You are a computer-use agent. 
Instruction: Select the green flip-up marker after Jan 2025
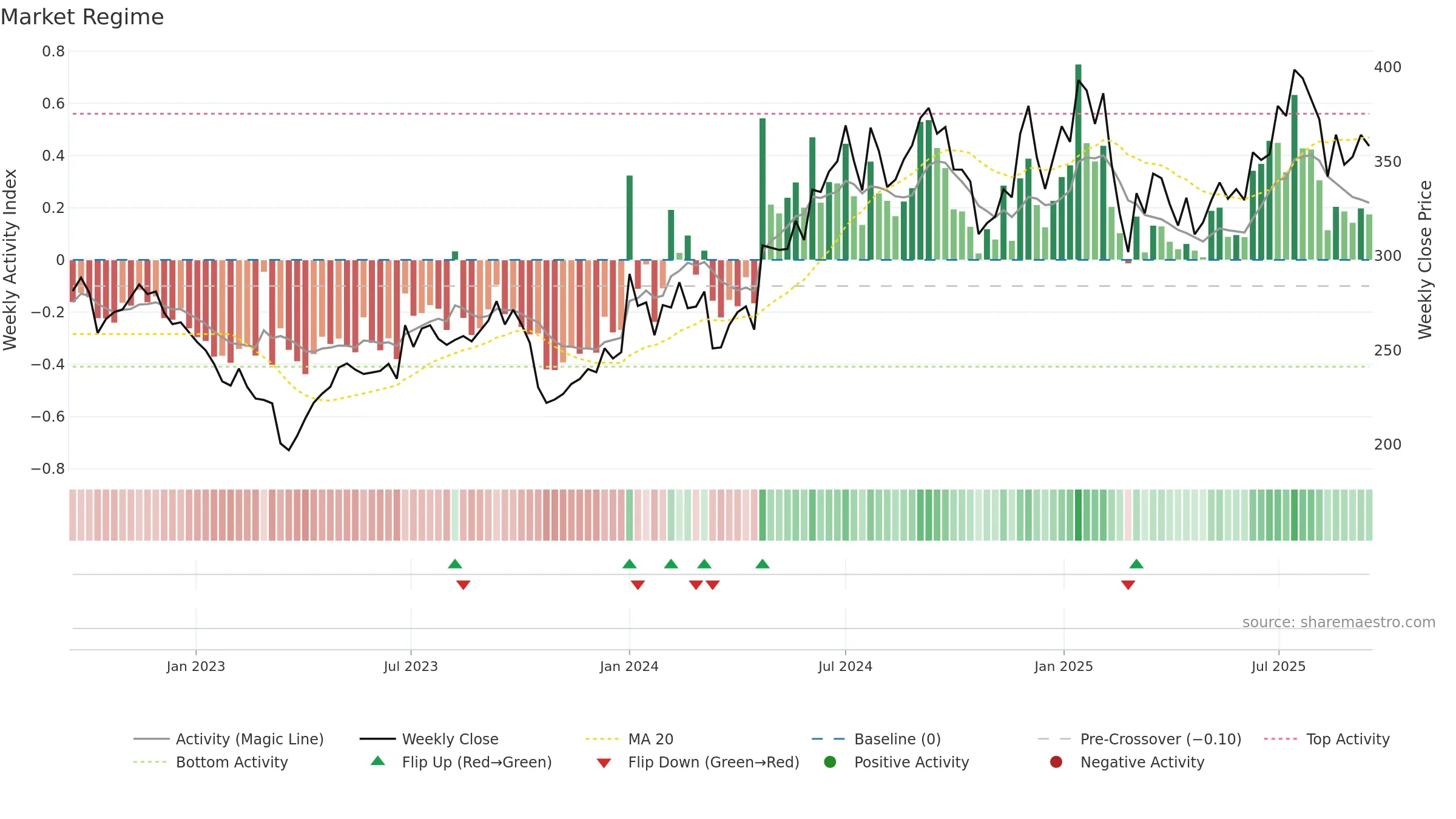pos(1136,564)
